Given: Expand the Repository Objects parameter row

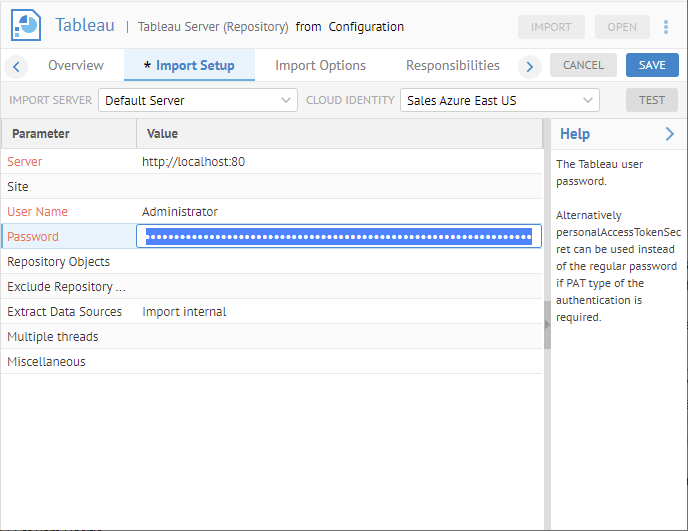Looking at the screenshot, I should pyautogui.click(x=59, y=262).
